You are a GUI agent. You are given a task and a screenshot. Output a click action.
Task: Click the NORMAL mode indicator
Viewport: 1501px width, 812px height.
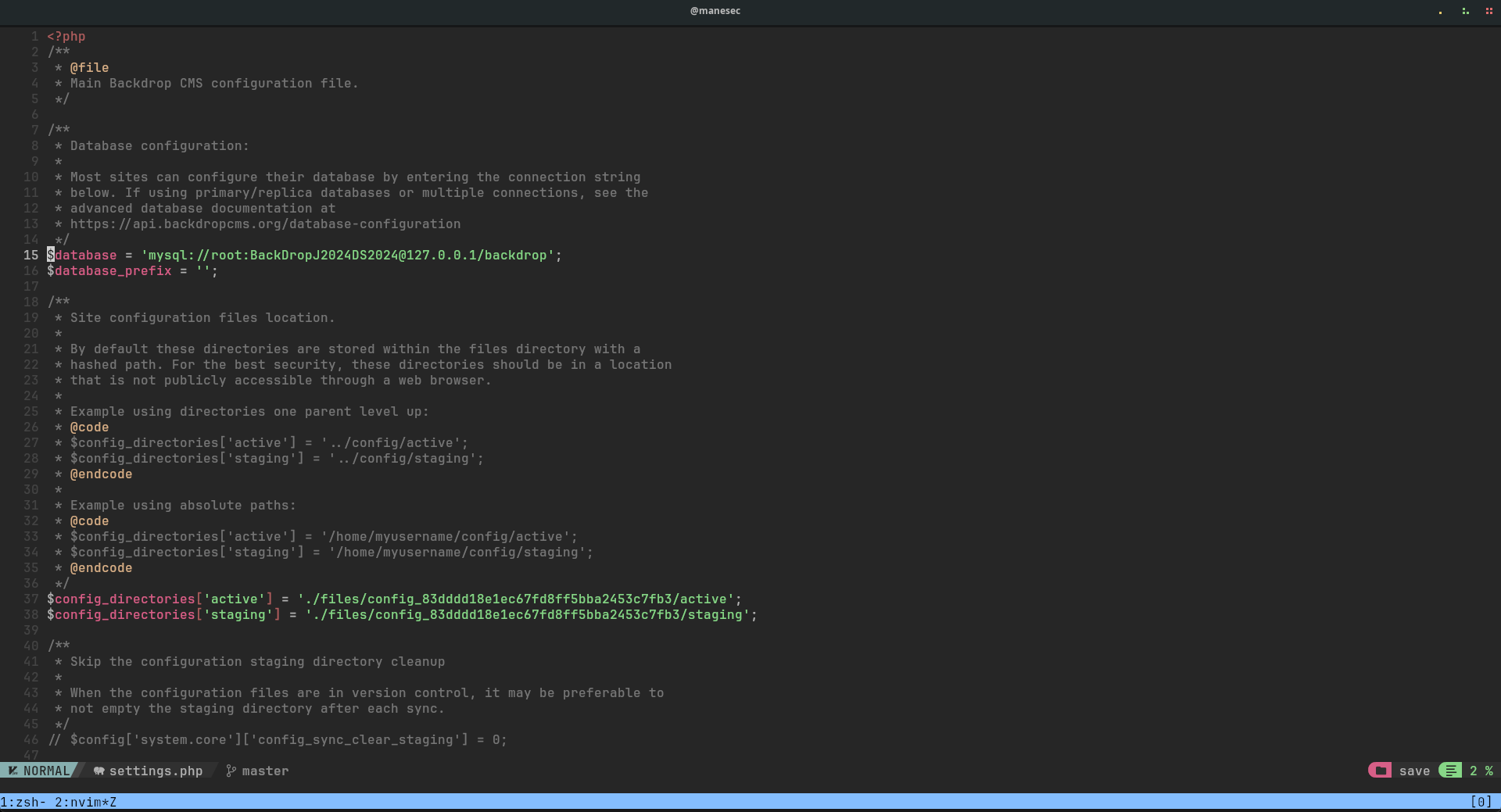[x=47, y=771]
